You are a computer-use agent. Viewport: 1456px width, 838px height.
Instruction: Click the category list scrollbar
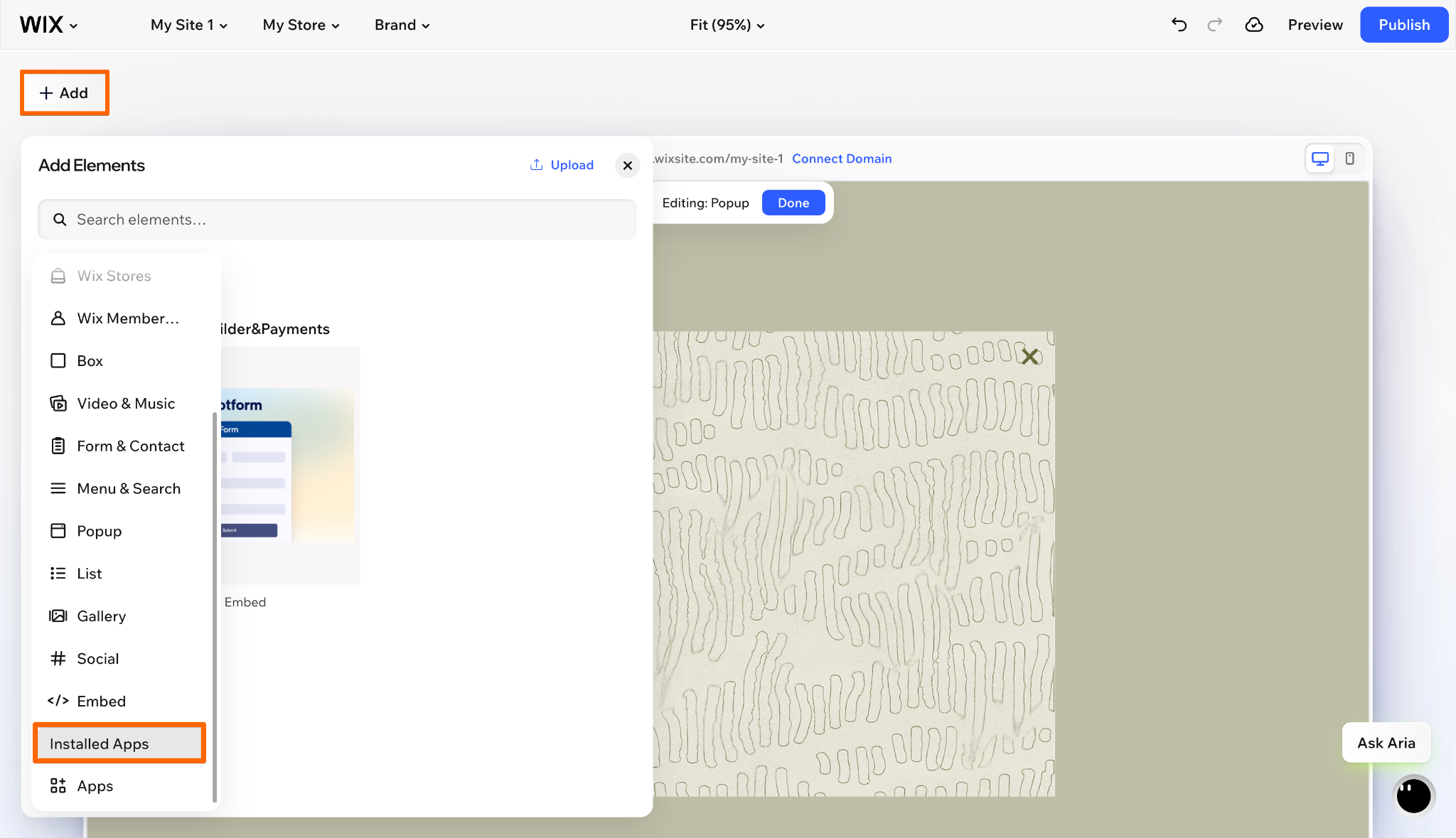pyautogui.click(x=214, y=608)
